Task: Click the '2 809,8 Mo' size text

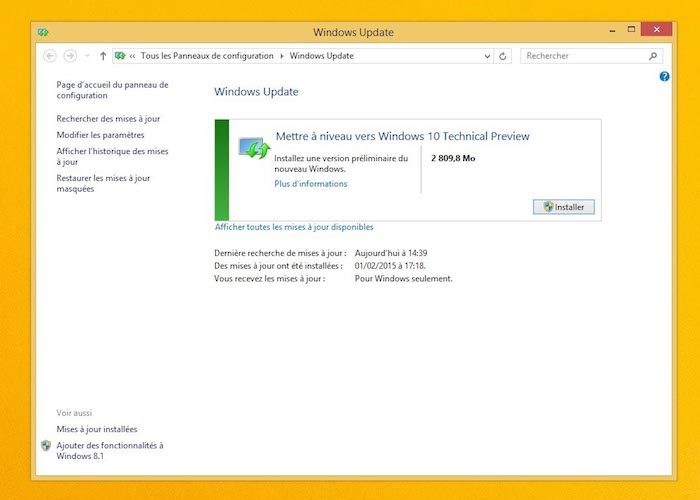Action: pos(453,158)
